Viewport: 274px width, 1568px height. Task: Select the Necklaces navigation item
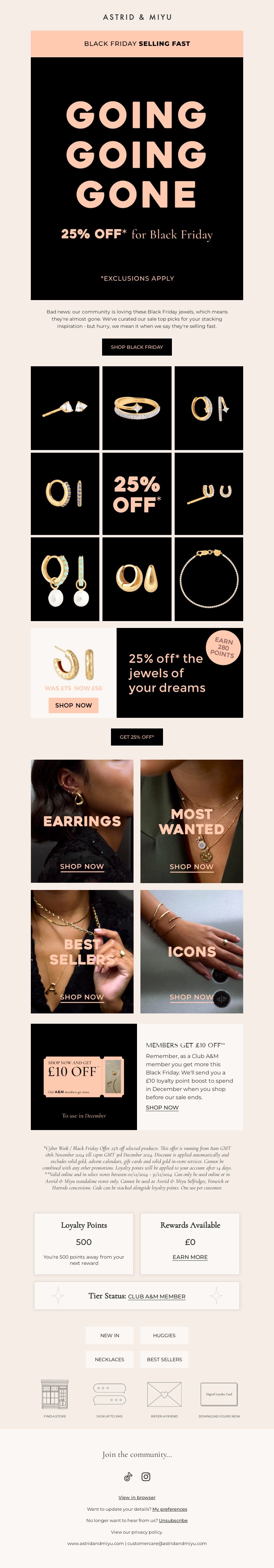(x=109, y=1359)
